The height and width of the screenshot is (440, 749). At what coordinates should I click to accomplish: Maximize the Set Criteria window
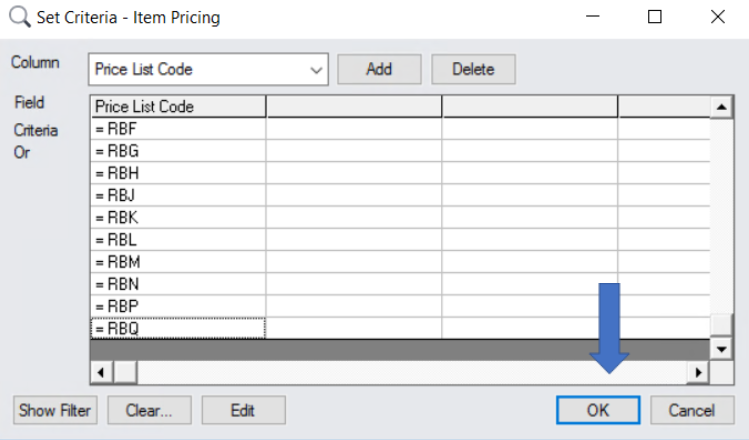click(655, 17)
